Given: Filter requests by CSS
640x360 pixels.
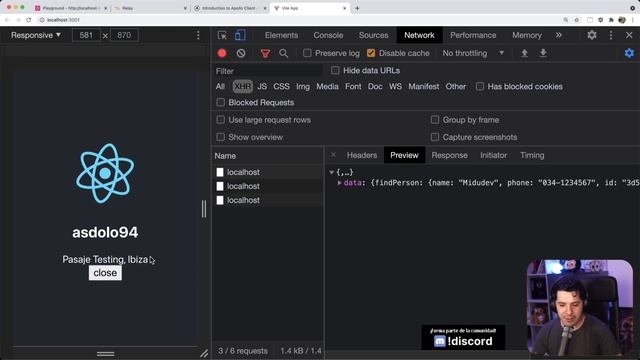Looking at the screenshot, I should click(x=281, y=87).
